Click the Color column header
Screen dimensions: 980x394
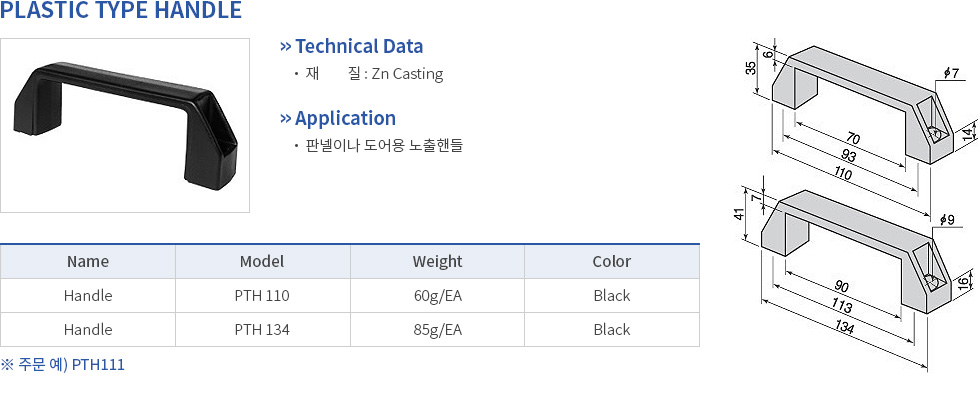click(x=612, y=261)
